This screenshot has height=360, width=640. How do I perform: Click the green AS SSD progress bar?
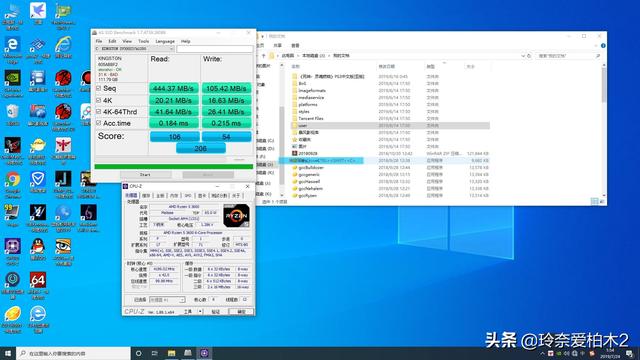tap(174, 167)
